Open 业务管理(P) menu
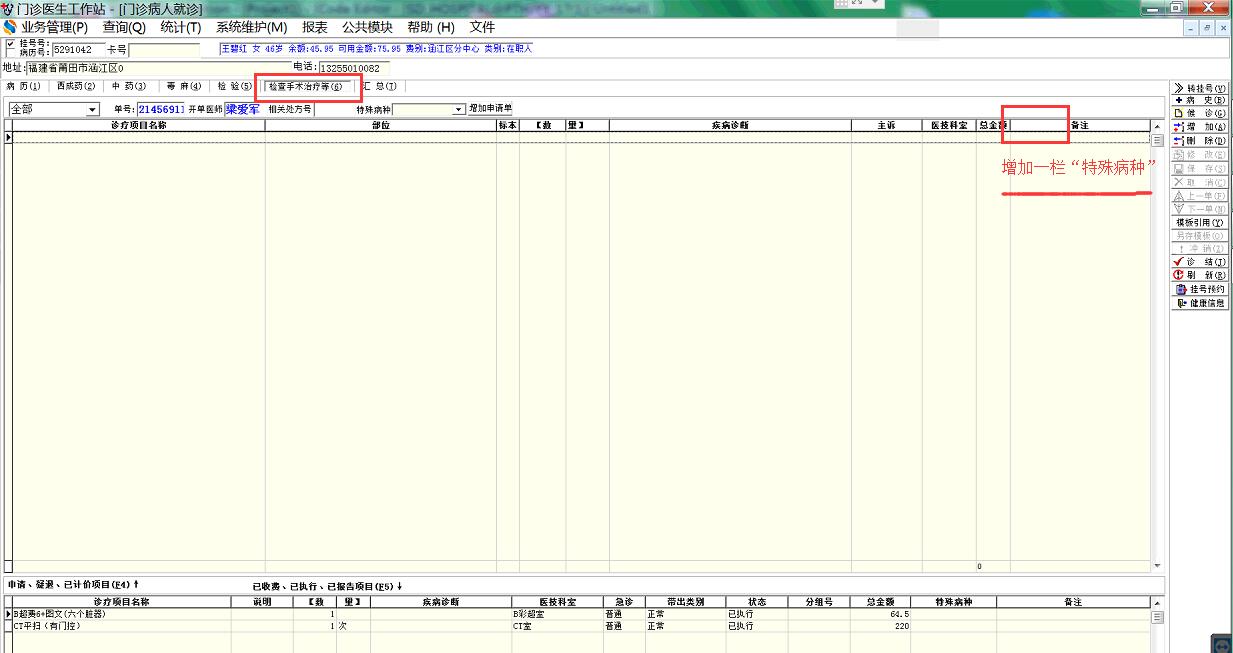Viewport: 1233px width, 653px height. (x=54, y=27)
